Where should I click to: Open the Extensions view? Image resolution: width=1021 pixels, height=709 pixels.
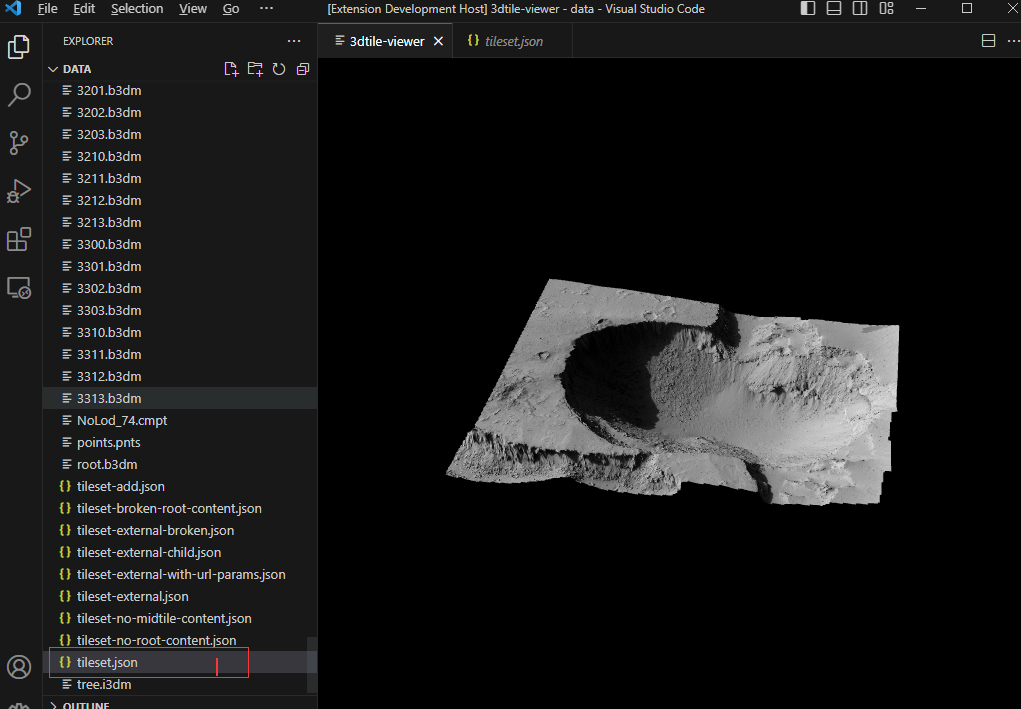[x=18, y=239]
